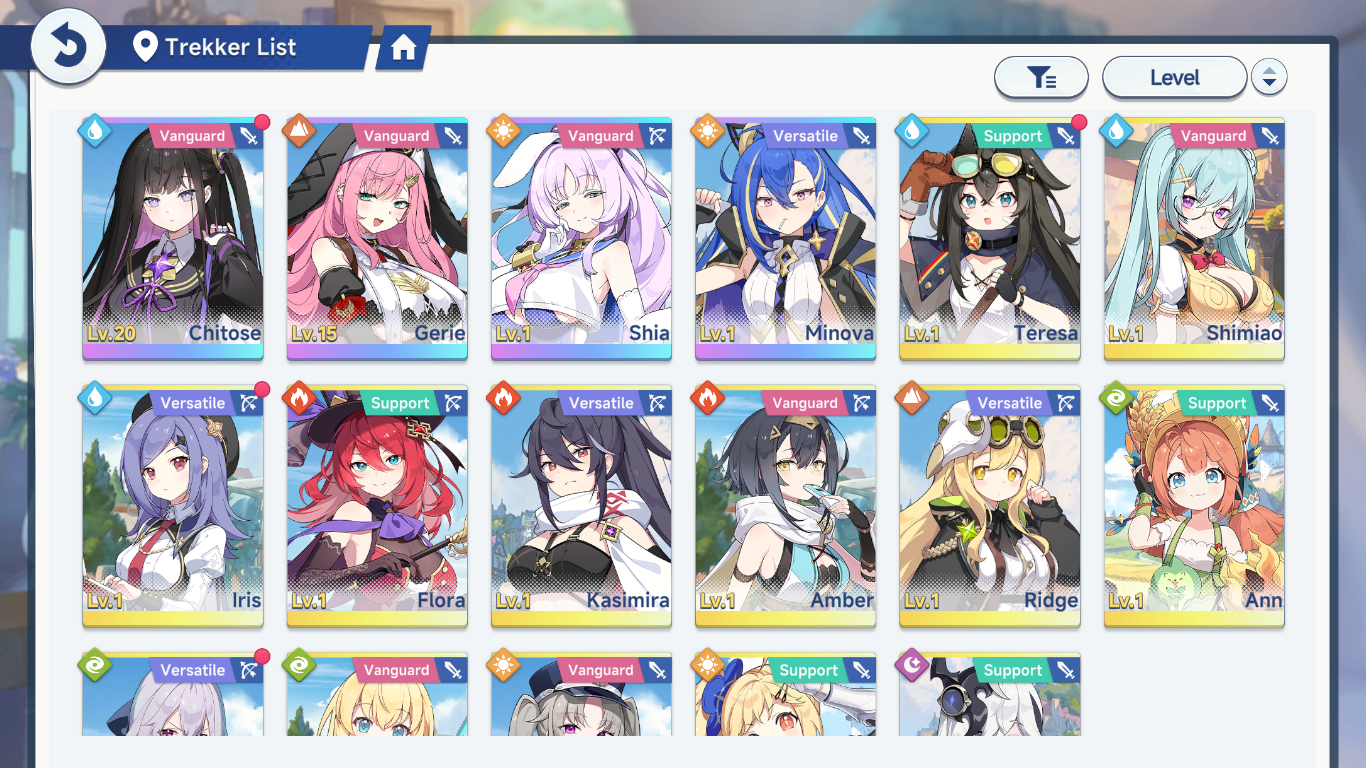1366x768 pixels.
Task: Click the Trekker List title label
Action: coord(231,47)
